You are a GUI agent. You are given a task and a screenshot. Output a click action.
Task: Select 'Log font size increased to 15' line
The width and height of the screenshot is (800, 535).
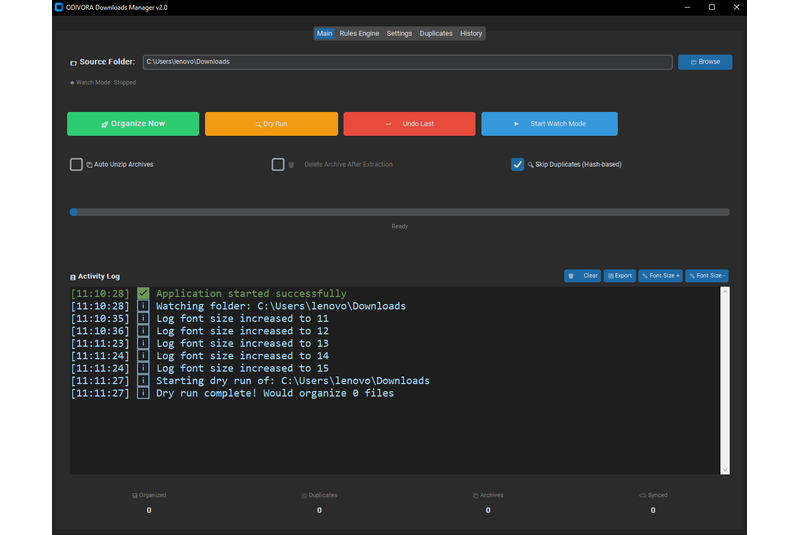coord(242,368)
